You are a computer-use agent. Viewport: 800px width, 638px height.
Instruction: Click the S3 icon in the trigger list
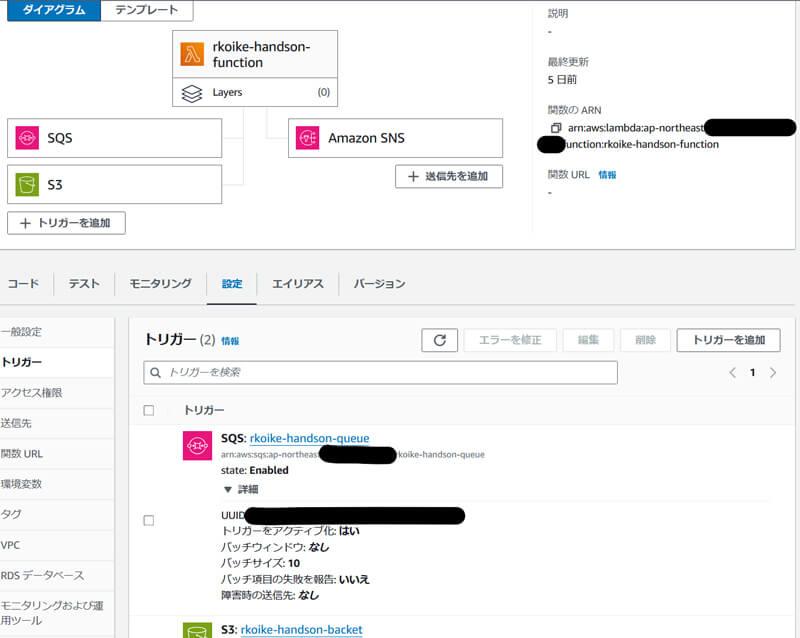click(x=197, y=630)
